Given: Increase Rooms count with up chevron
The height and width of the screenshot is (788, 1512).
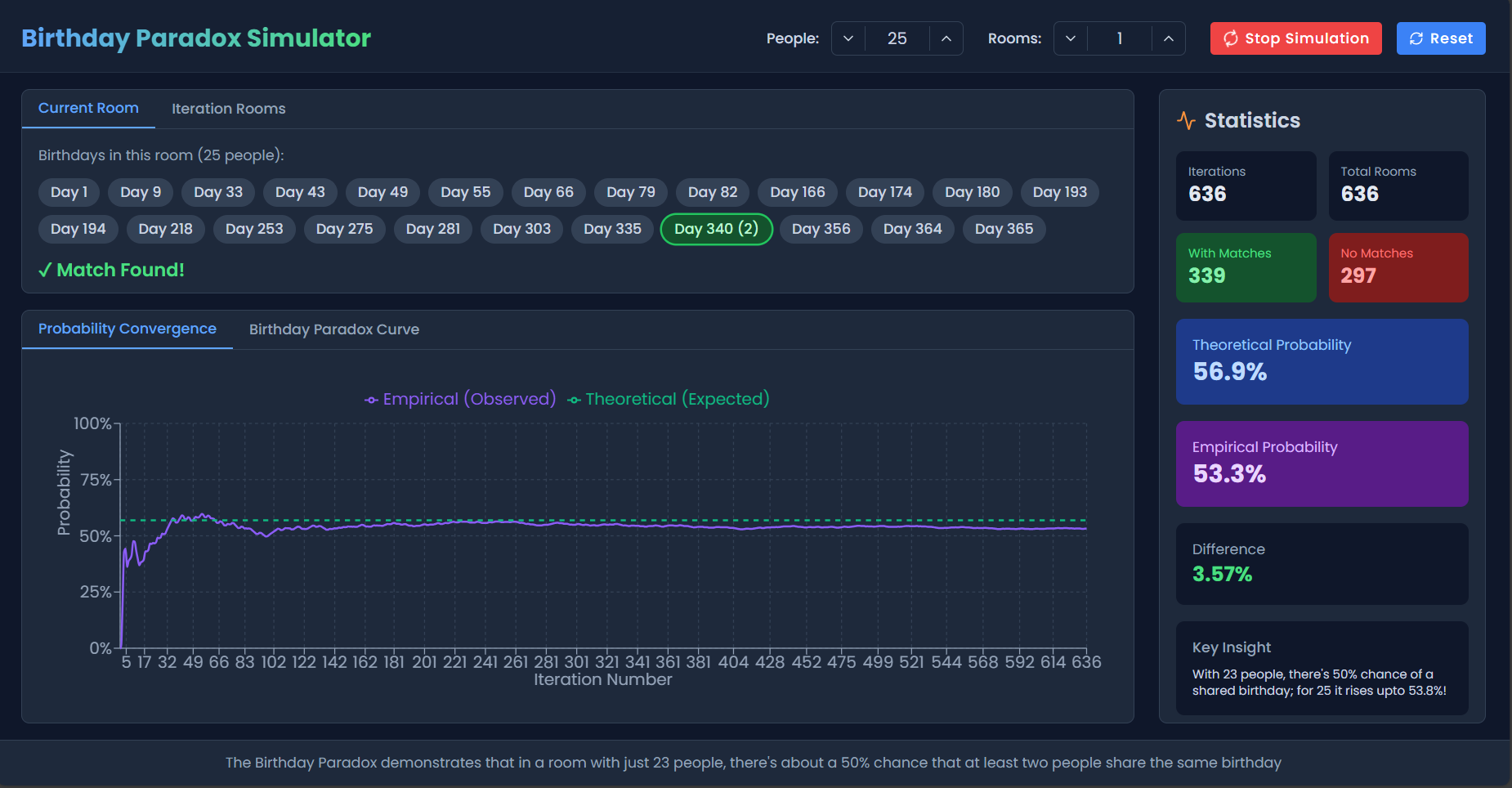Looking at the screenshot, I should [x=1168, y=38].
